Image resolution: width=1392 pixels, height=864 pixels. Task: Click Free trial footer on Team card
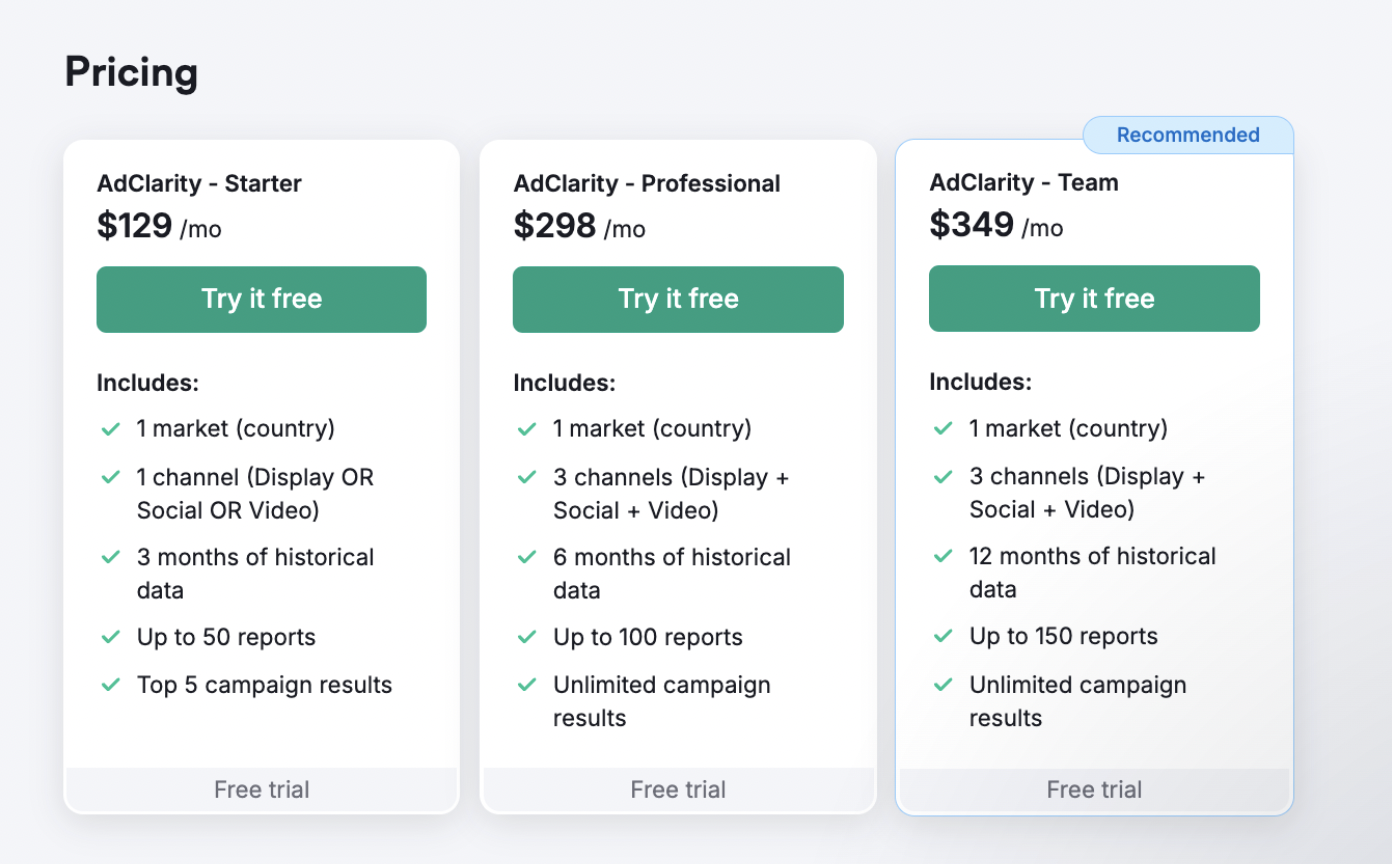1094,789
